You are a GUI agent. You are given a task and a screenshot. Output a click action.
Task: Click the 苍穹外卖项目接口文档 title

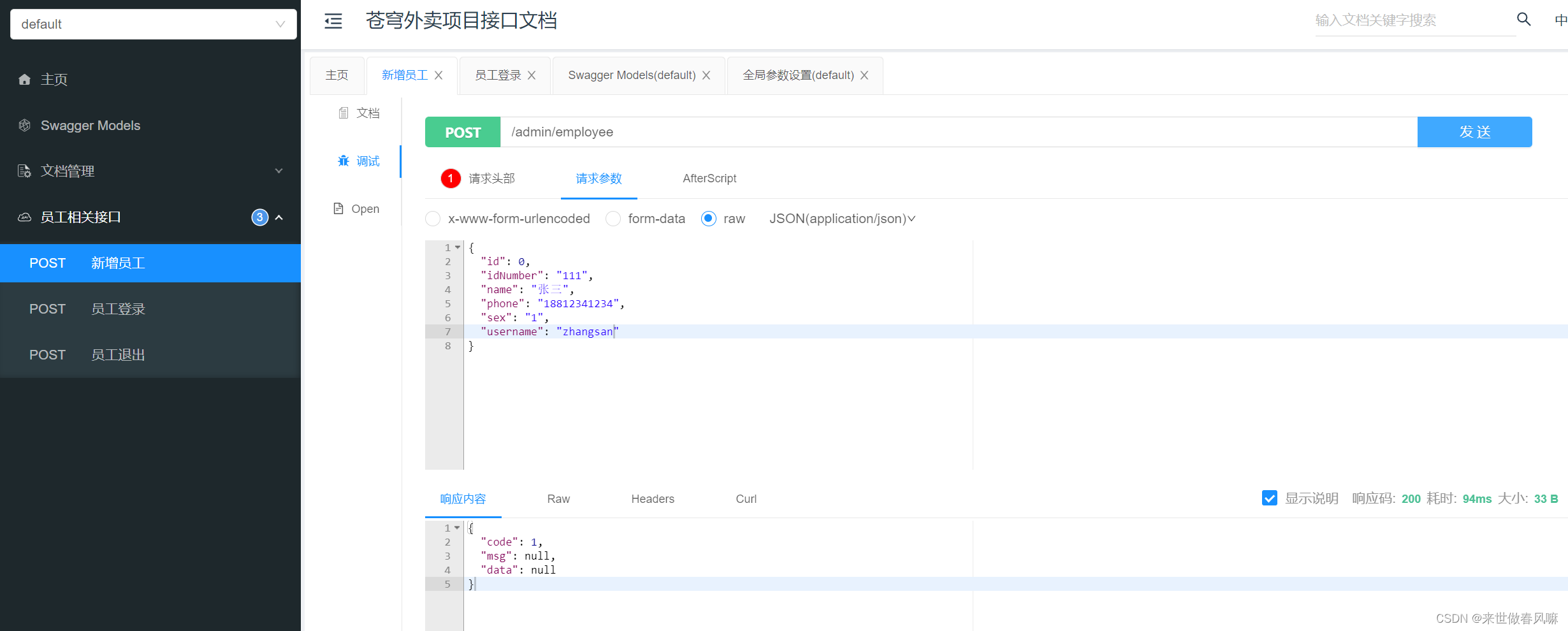pyautogui.click(x=461, y=20)
